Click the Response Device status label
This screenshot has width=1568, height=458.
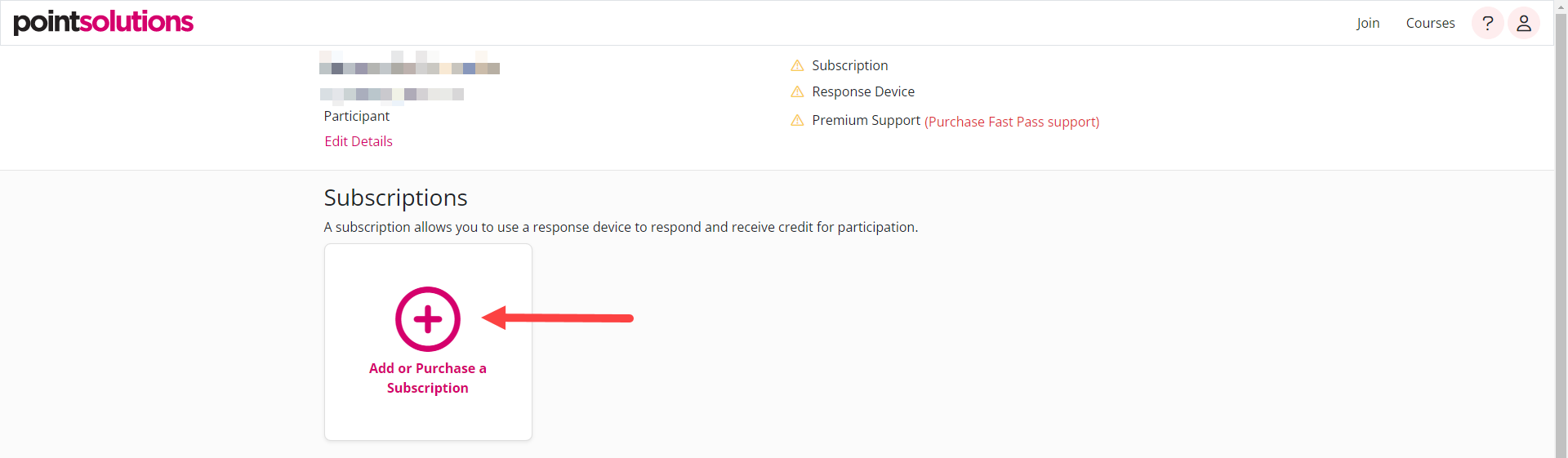coord(863,91)
